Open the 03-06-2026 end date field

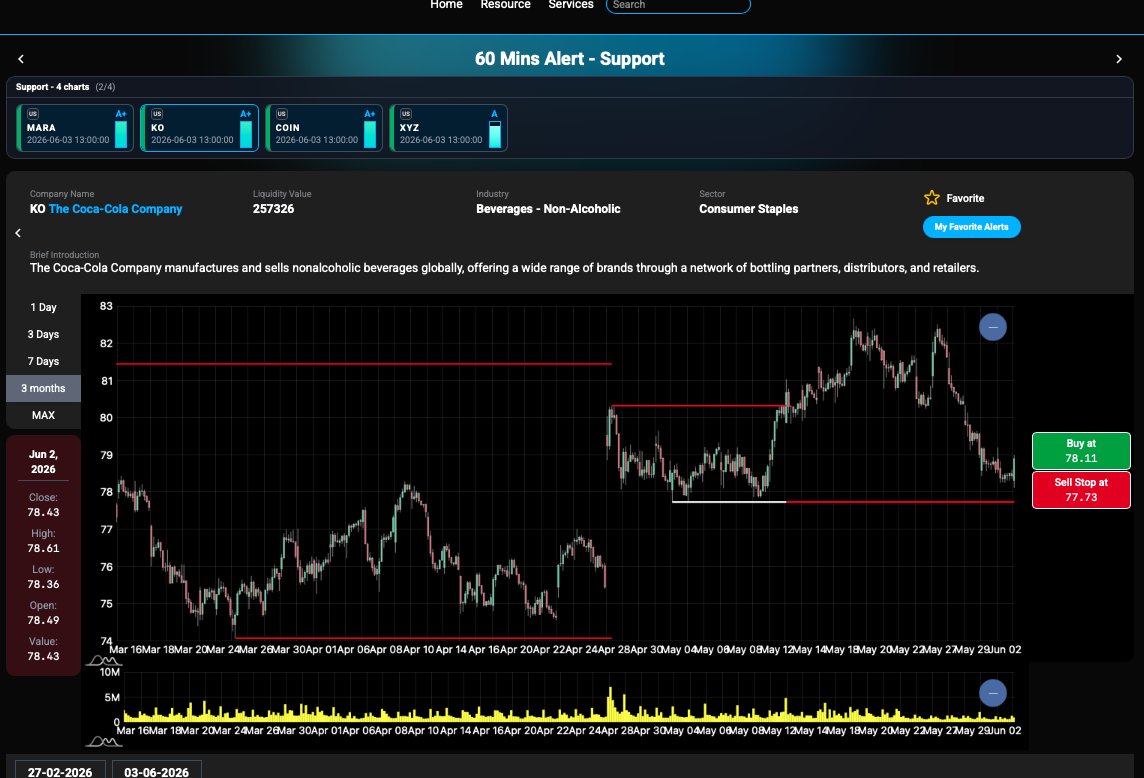click(x=156, y=771)
